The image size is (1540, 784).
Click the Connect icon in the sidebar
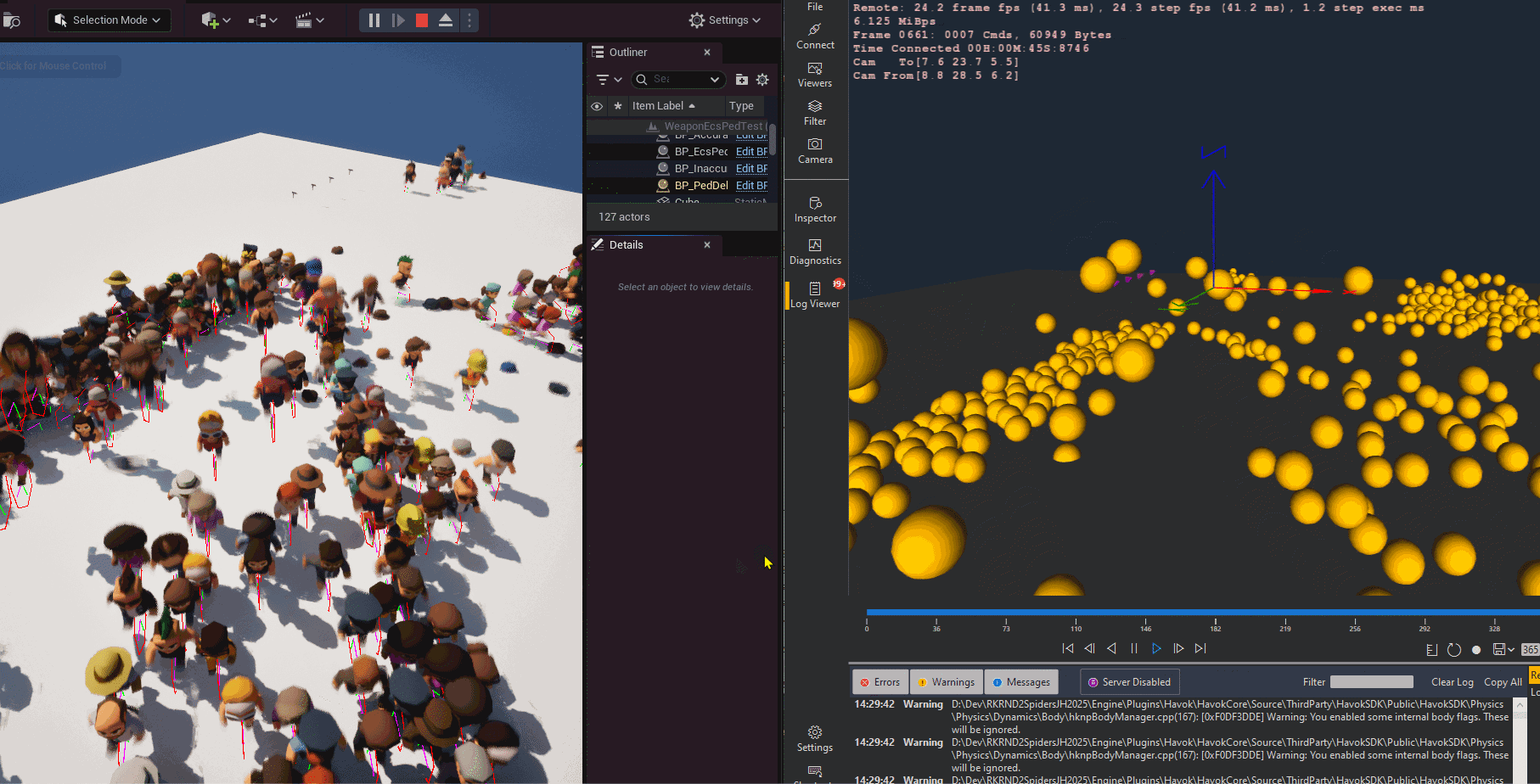(815, 36)
